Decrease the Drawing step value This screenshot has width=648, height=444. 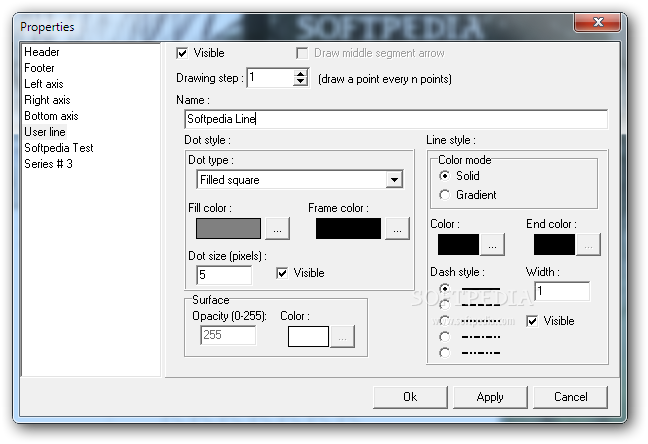(301, 82)
